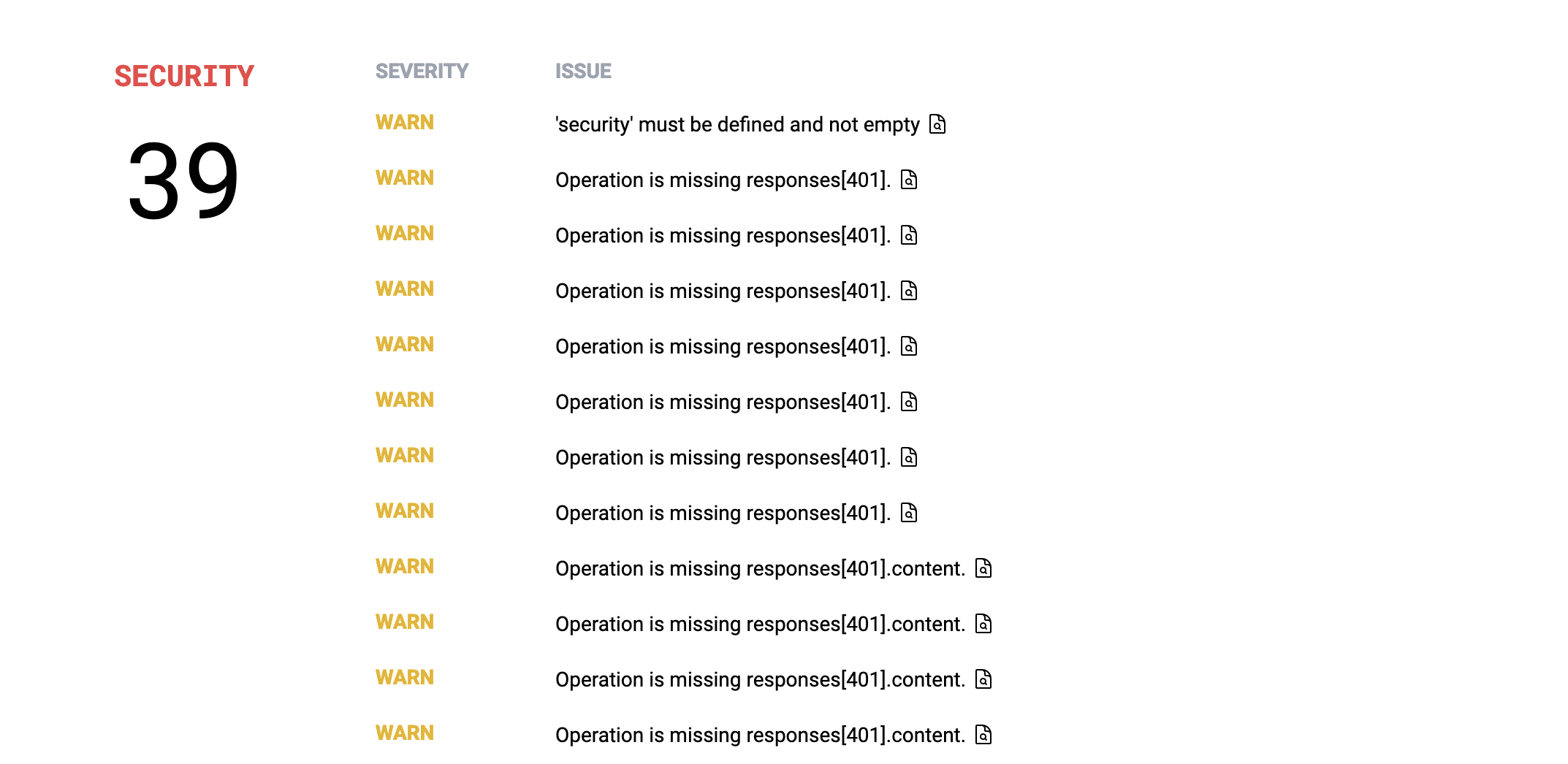Viewport: 1568px width, 764px height.
Task: Click file-search icon on seventh responses[401] issue
Action: (x=909, y=513)
